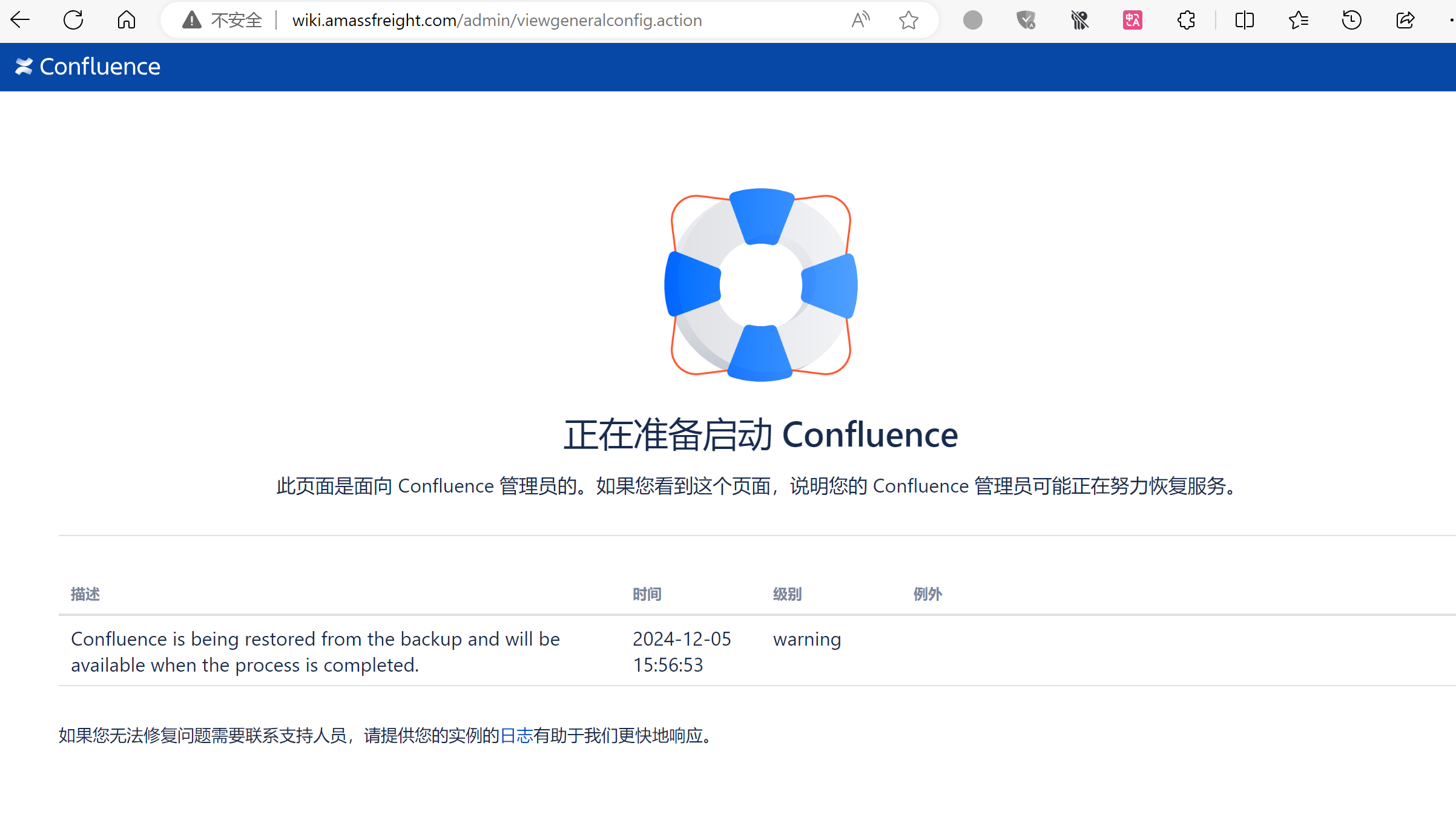Screen dimensions: 1456x832
Task: Click the 描述 column header
Action: pos(85,594)
